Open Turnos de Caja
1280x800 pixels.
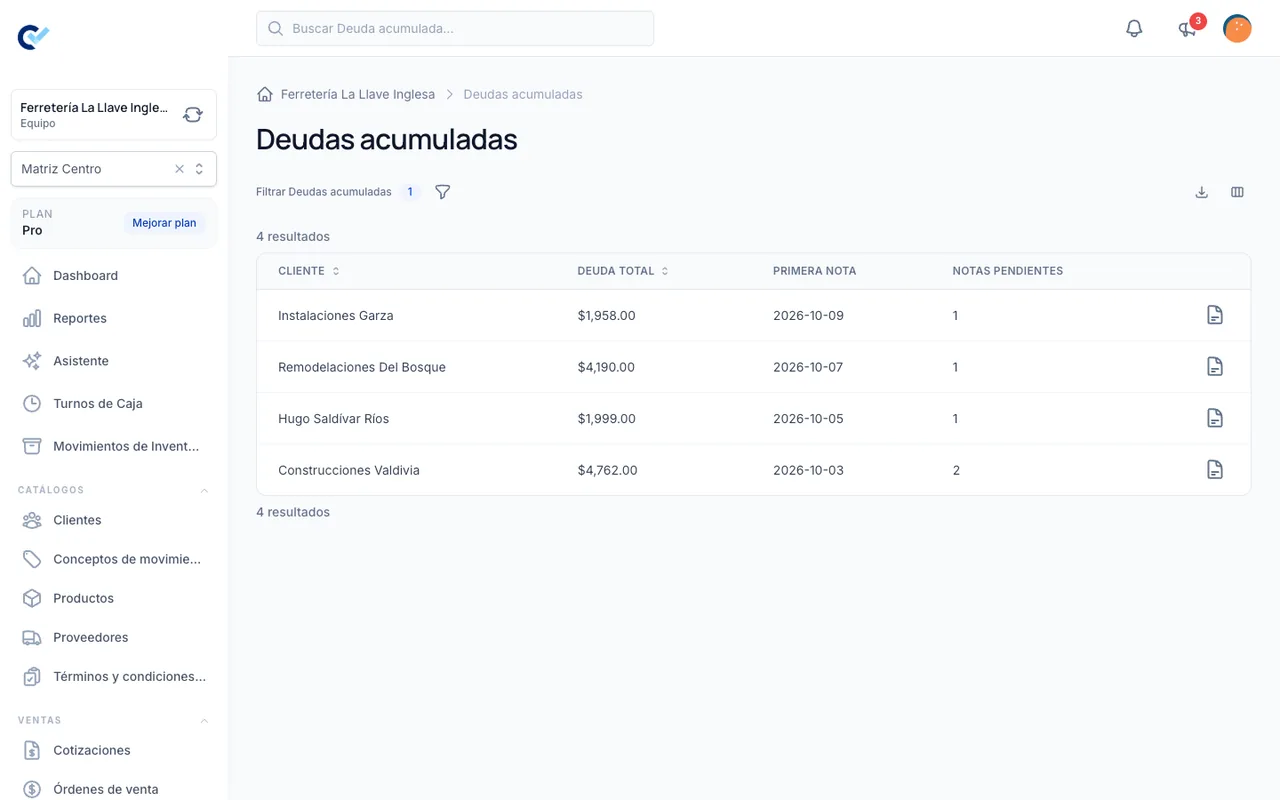click(x=114, y=404)
